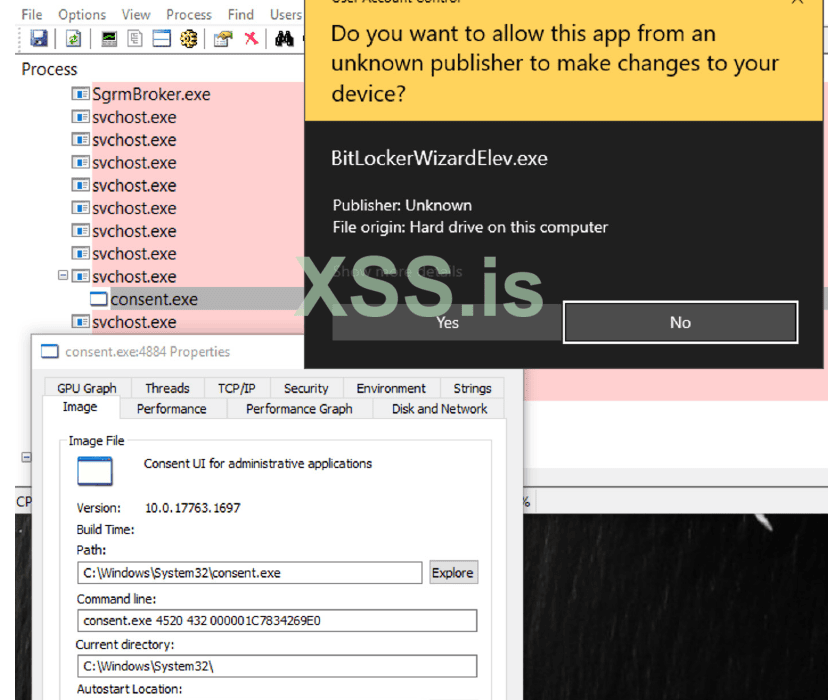This screenshot has height=700, width=836.
Task: Collapse the svchost.exe node above consent.exe
Action: 63,276
